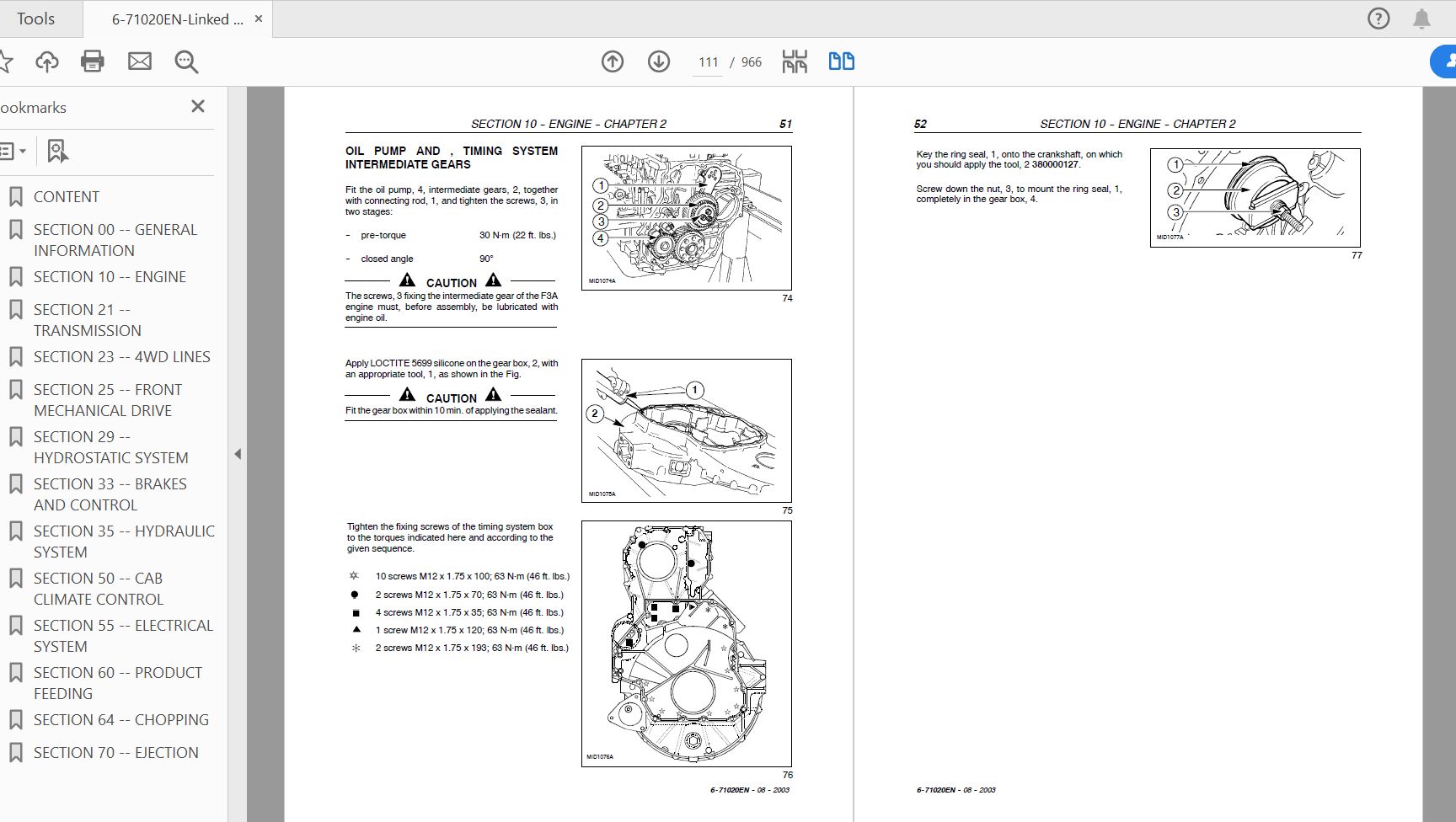Click bookmark icon beside SECTION 70 -- EJECTION
This screenshot has width=1456, height=822.
point(15,753)
